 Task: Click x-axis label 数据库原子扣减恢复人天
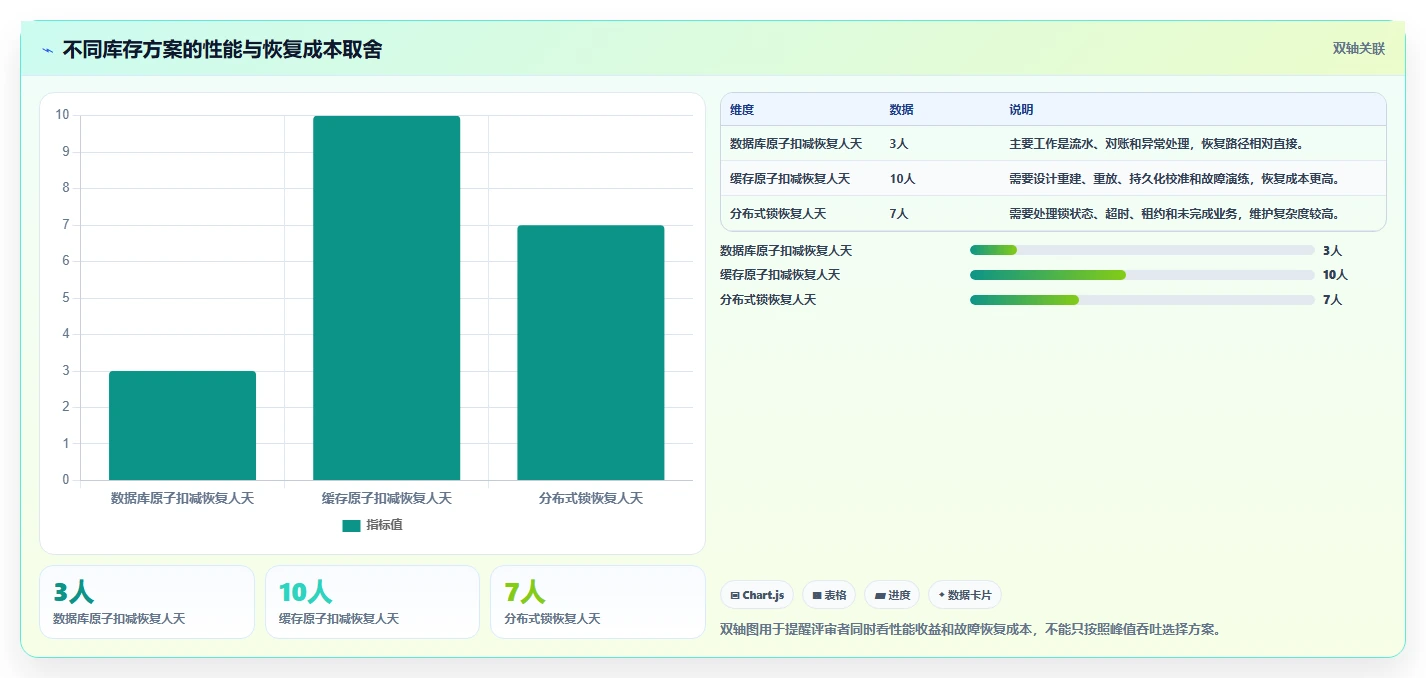coord(182,498)
